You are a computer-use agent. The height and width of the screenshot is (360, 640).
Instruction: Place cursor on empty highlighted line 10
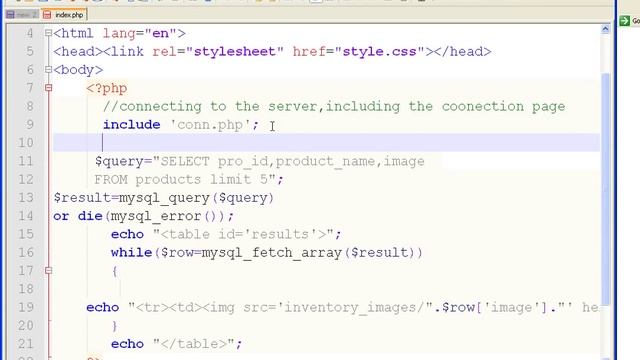327,143
